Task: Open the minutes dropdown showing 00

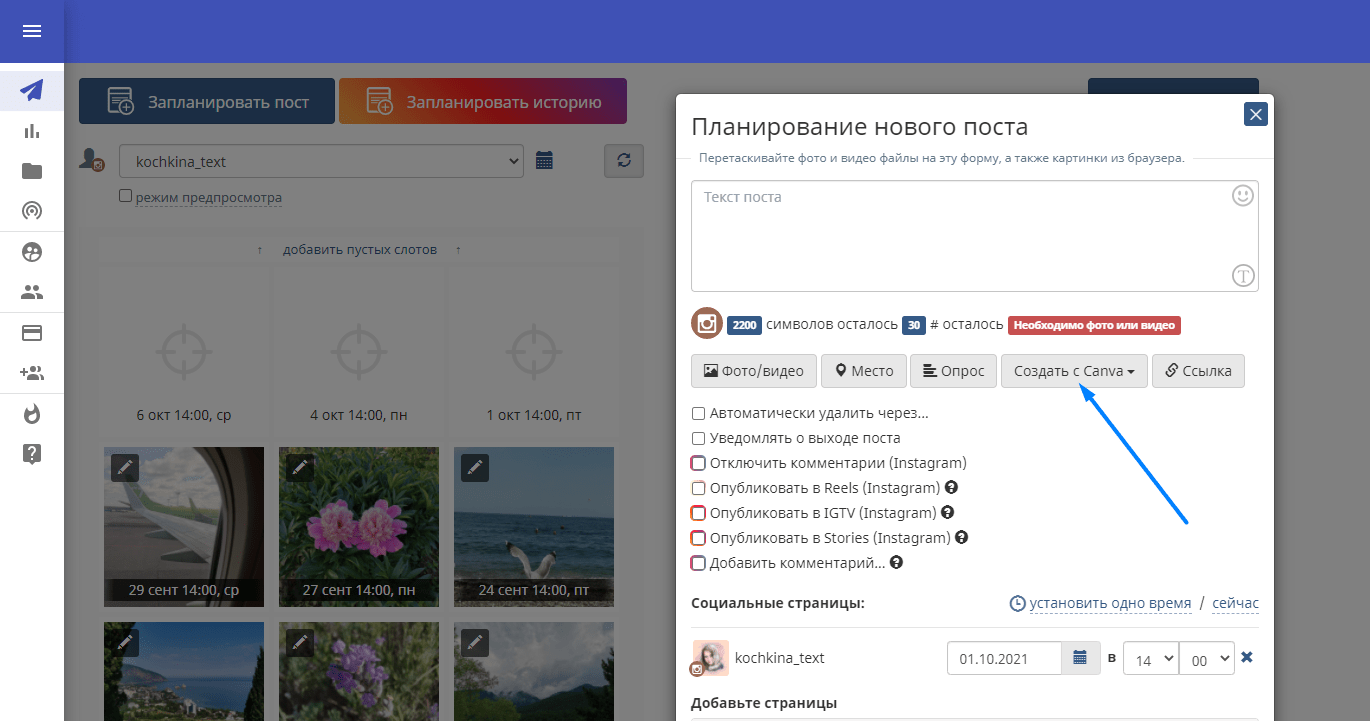Action: pyautogui.click(x=1207, y=659)
